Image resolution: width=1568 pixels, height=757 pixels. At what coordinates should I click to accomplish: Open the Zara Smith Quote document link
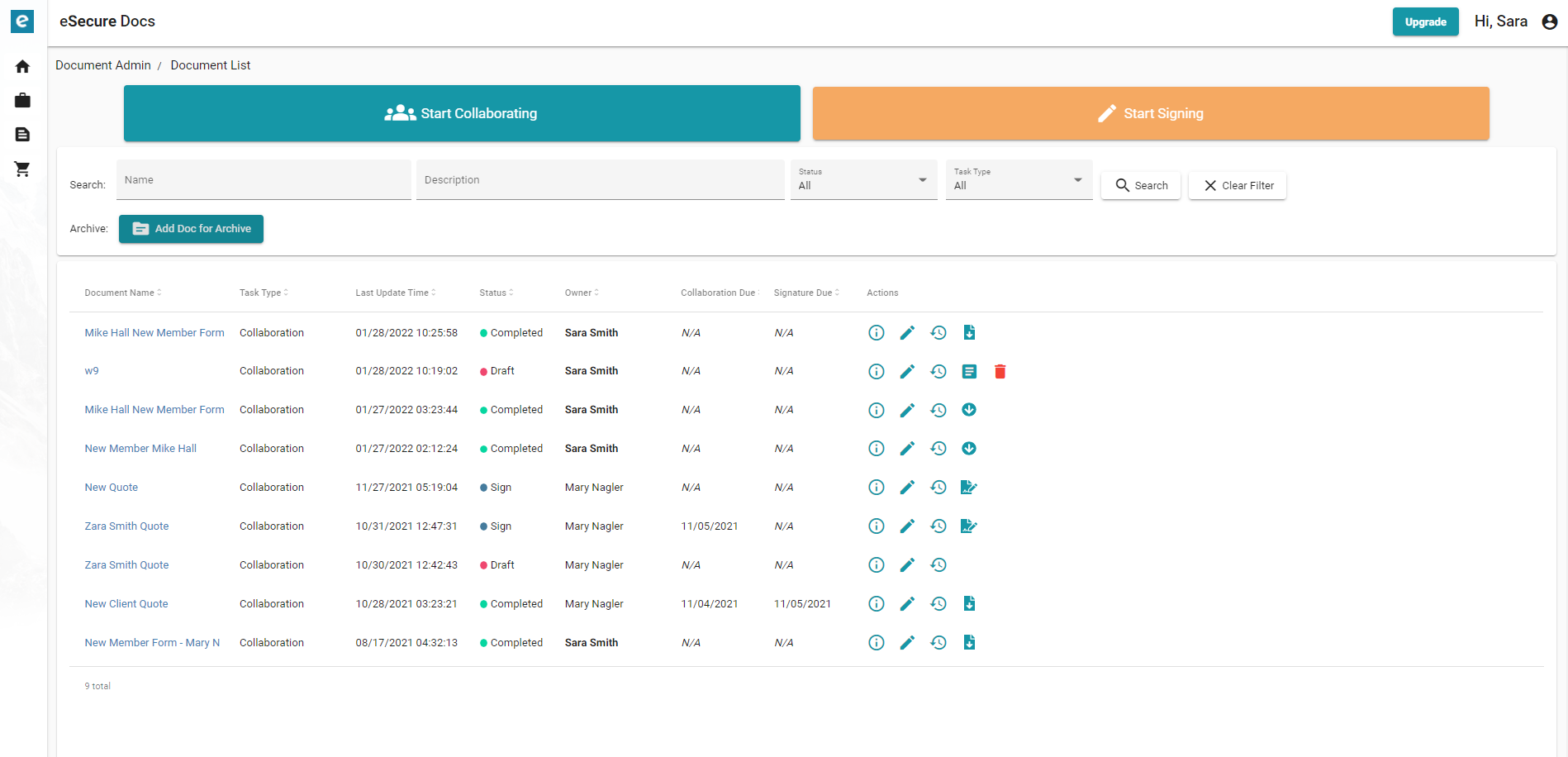click(x=126, y=526)
